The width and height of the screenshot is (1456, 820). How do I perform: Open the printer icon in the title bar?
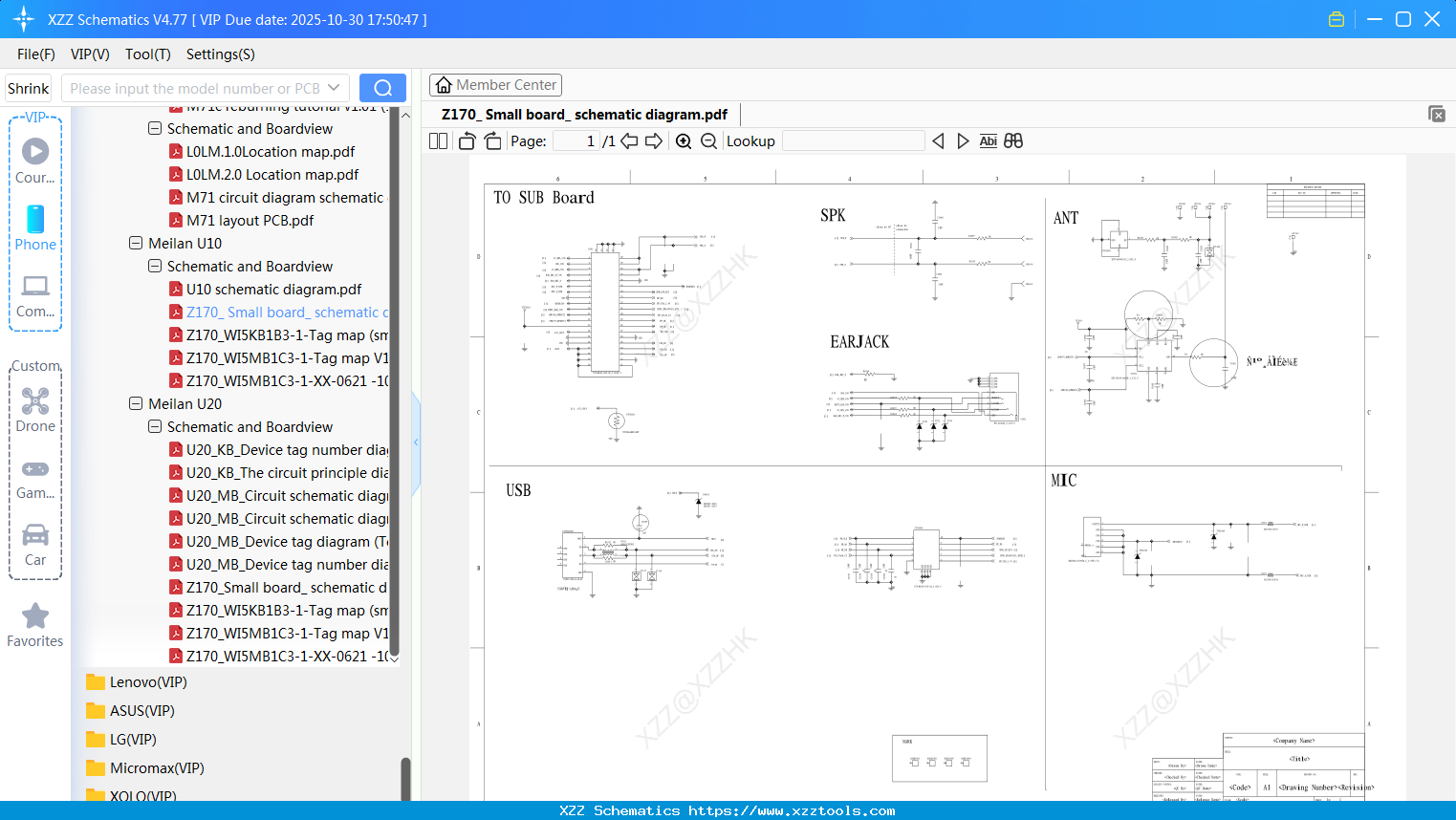click(x=1336, y=18)
